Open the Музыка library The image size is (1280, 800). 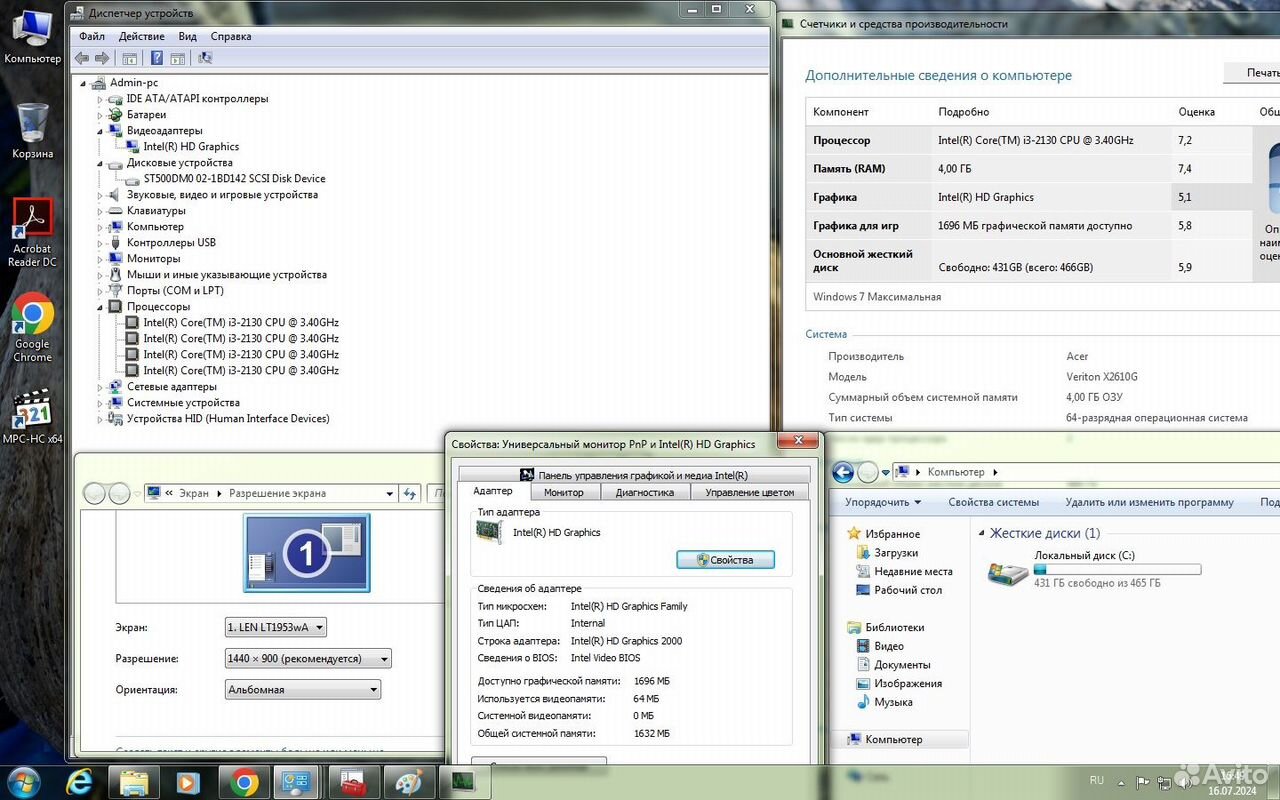pos(885,702)
